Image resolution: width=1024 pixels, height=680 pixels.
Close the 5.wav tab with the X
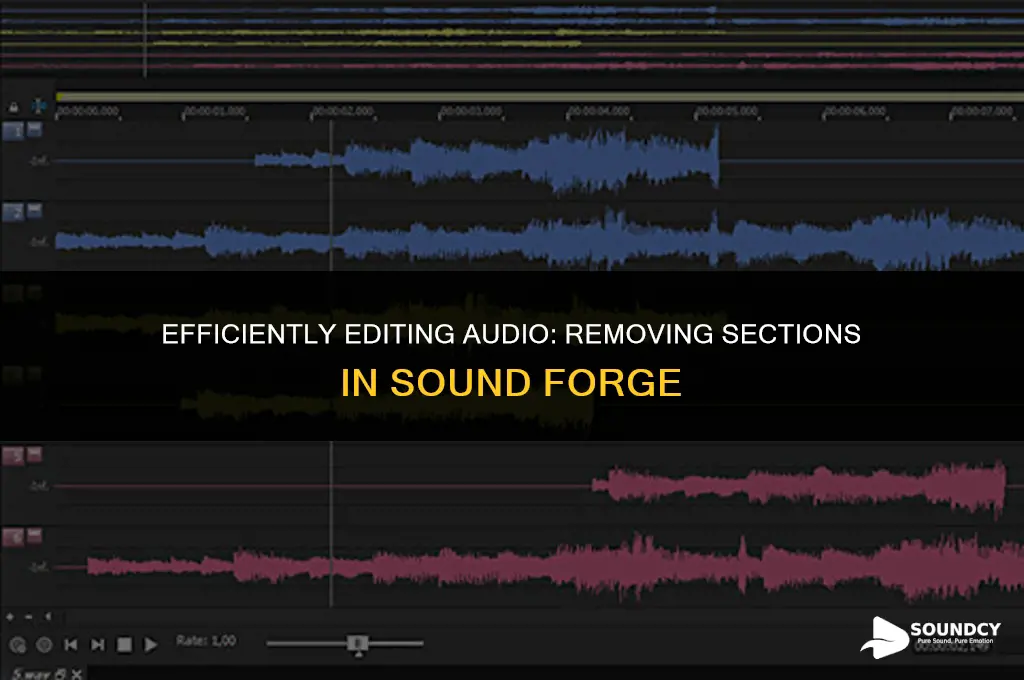(x=76, y=674)
